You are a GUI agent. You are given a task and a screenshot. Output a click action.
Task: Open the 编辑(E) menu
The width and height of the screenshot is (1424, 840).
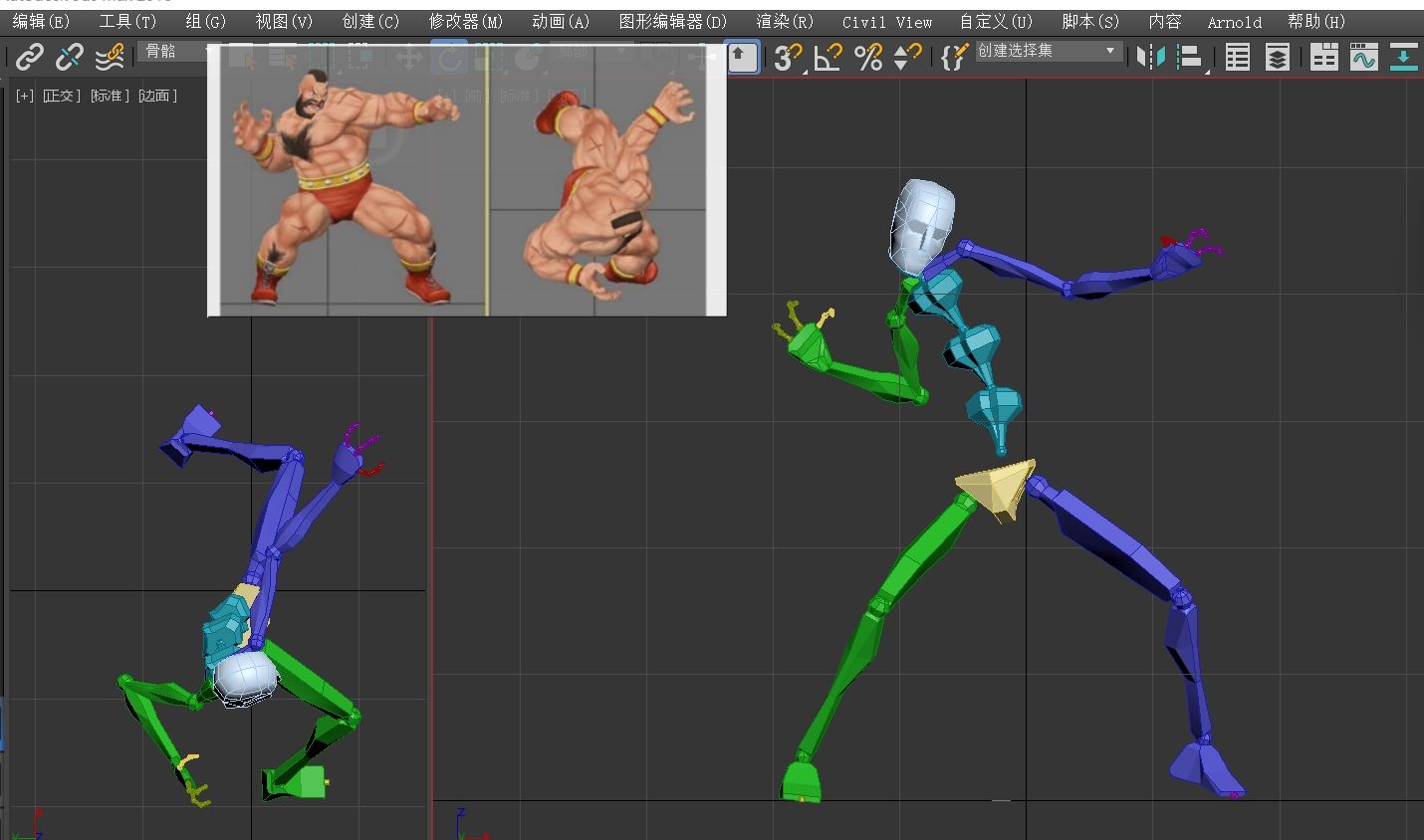(x=41, y=21)
